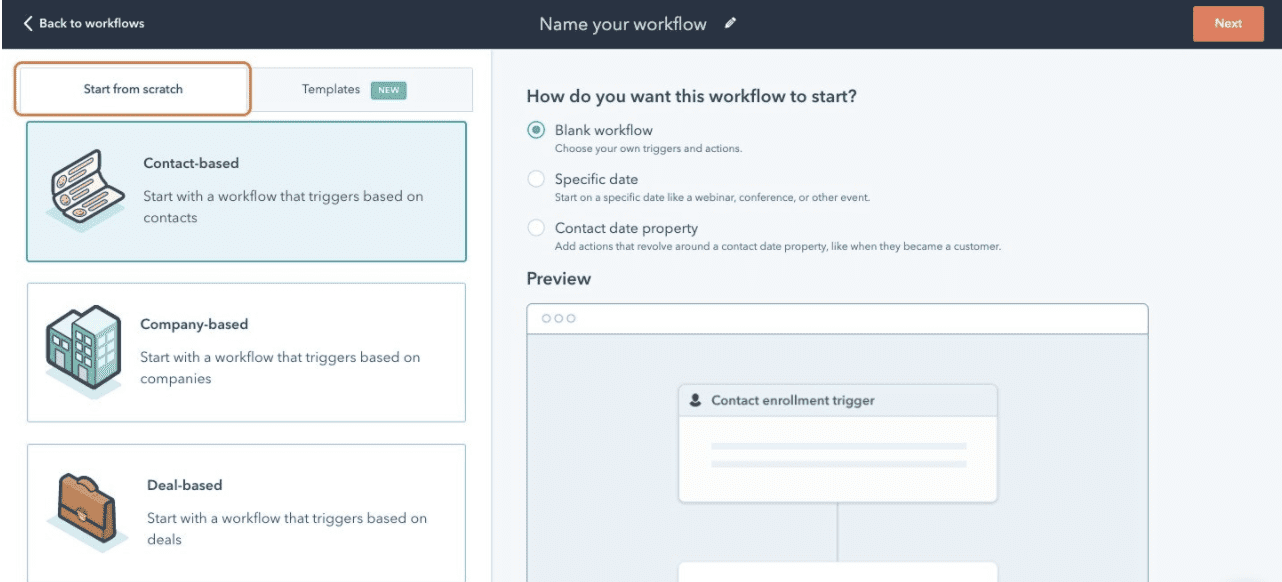
Task: Click the NEW badge on Templates
Action: (388, 90)
